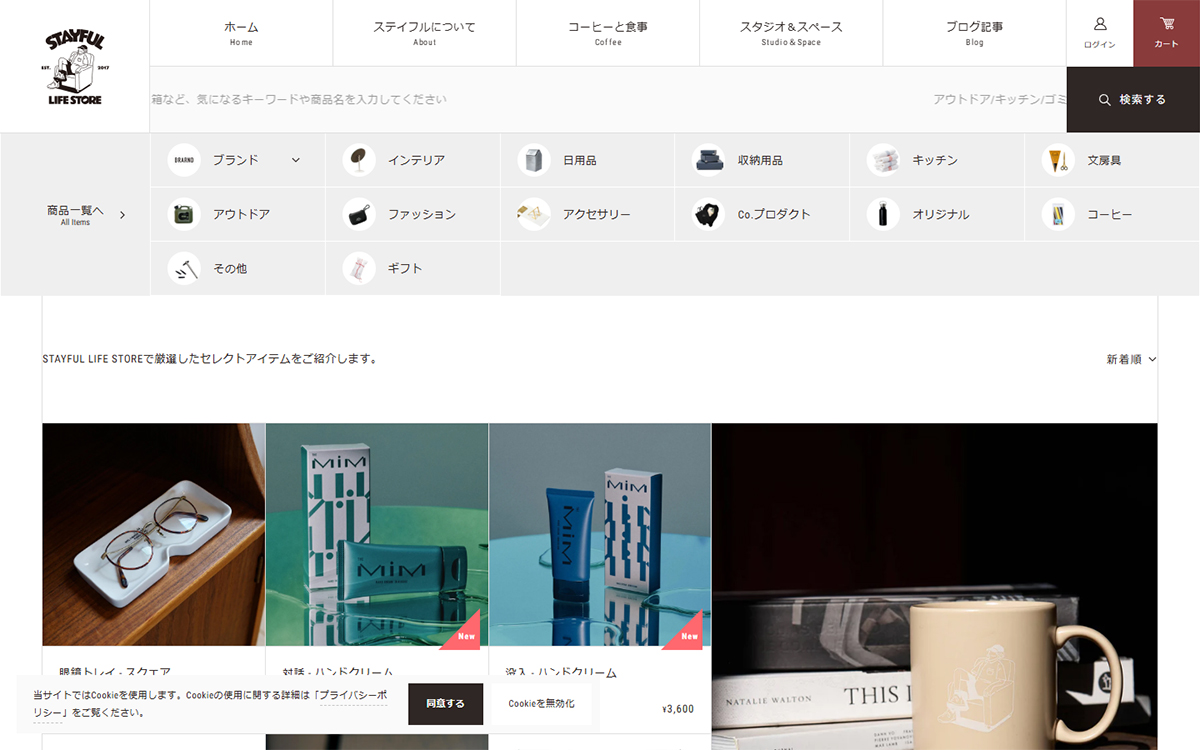Open the 日用品 category icon
Viewport: 1200px width, 750px height.
click(534, 160)
